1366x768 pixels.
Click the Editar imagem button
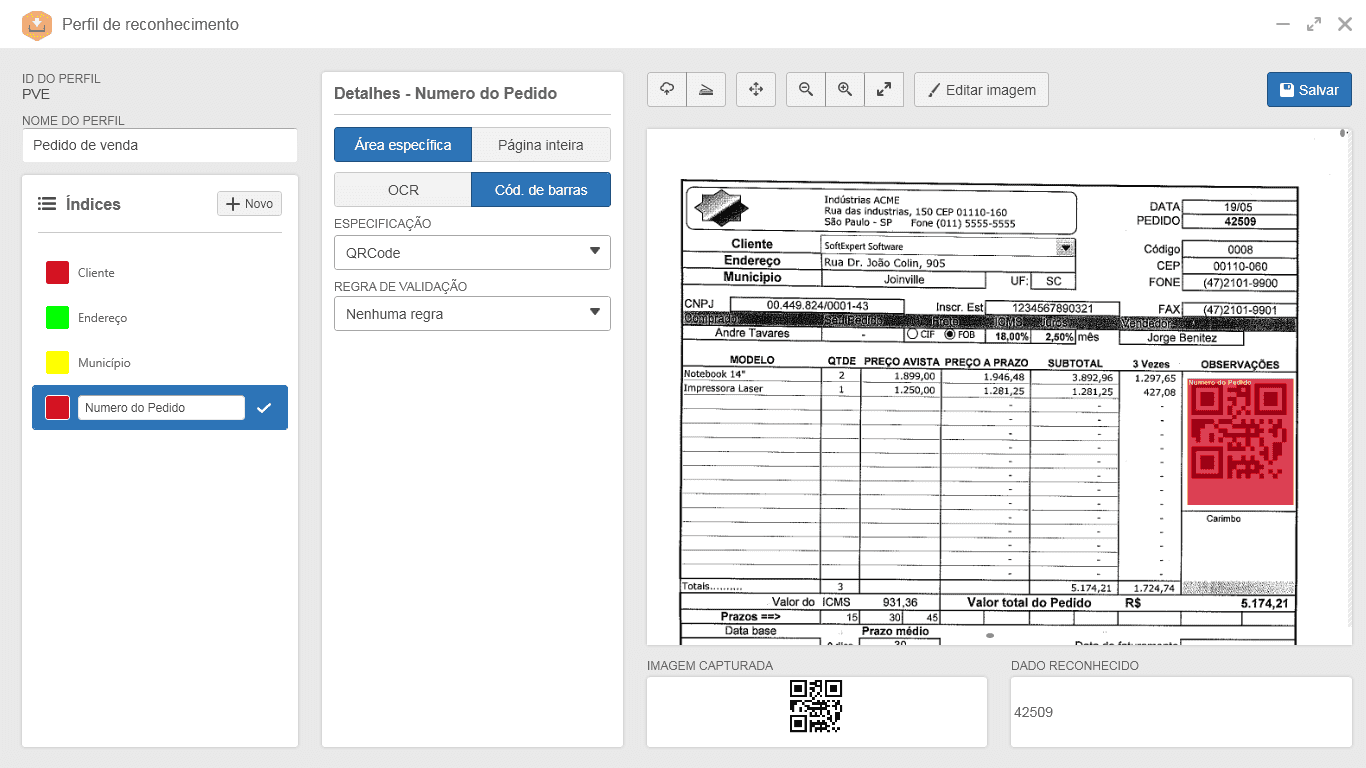click(x=981, y=90)
